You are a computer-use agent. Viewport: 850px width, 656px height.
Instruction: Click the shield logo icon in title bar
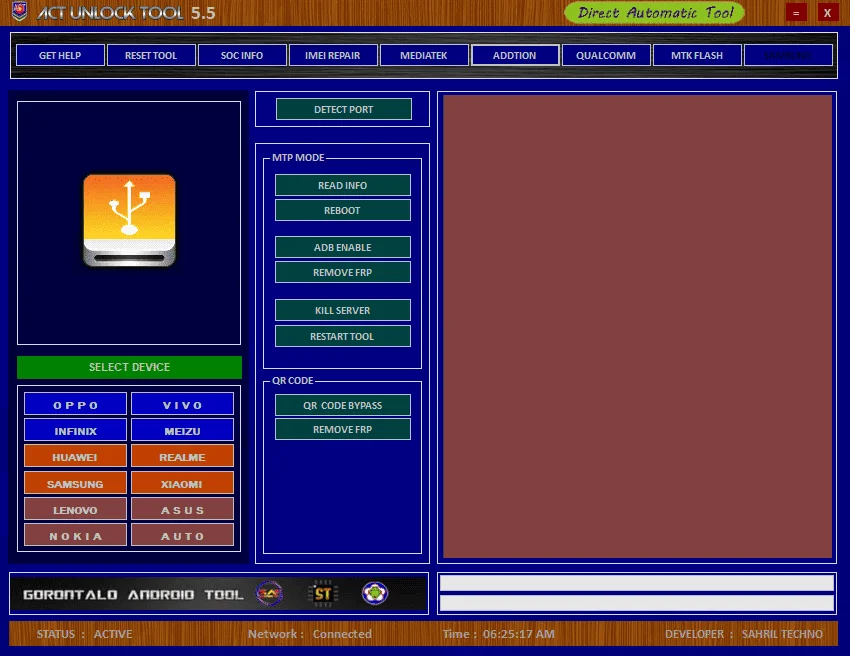click(20, 11)
